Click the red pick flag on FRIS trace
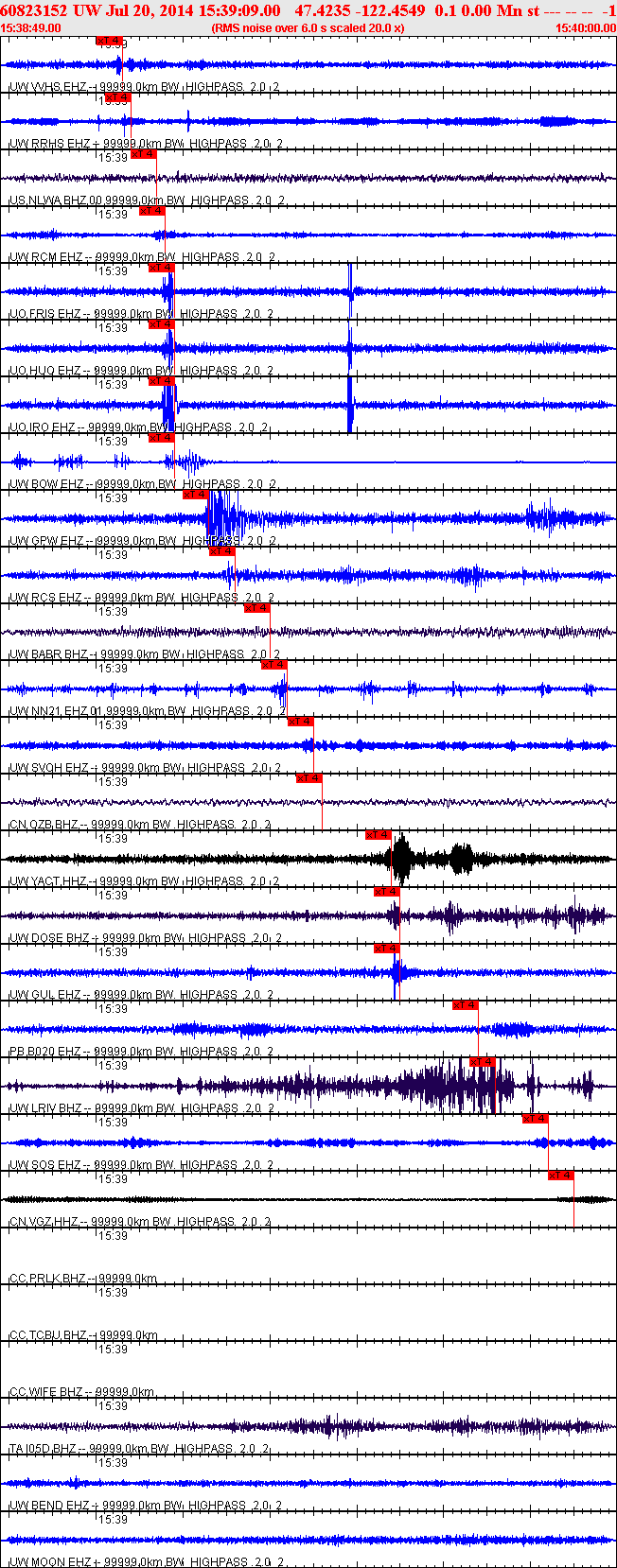Screen dimensions: 617x1568 pos(161,268)
